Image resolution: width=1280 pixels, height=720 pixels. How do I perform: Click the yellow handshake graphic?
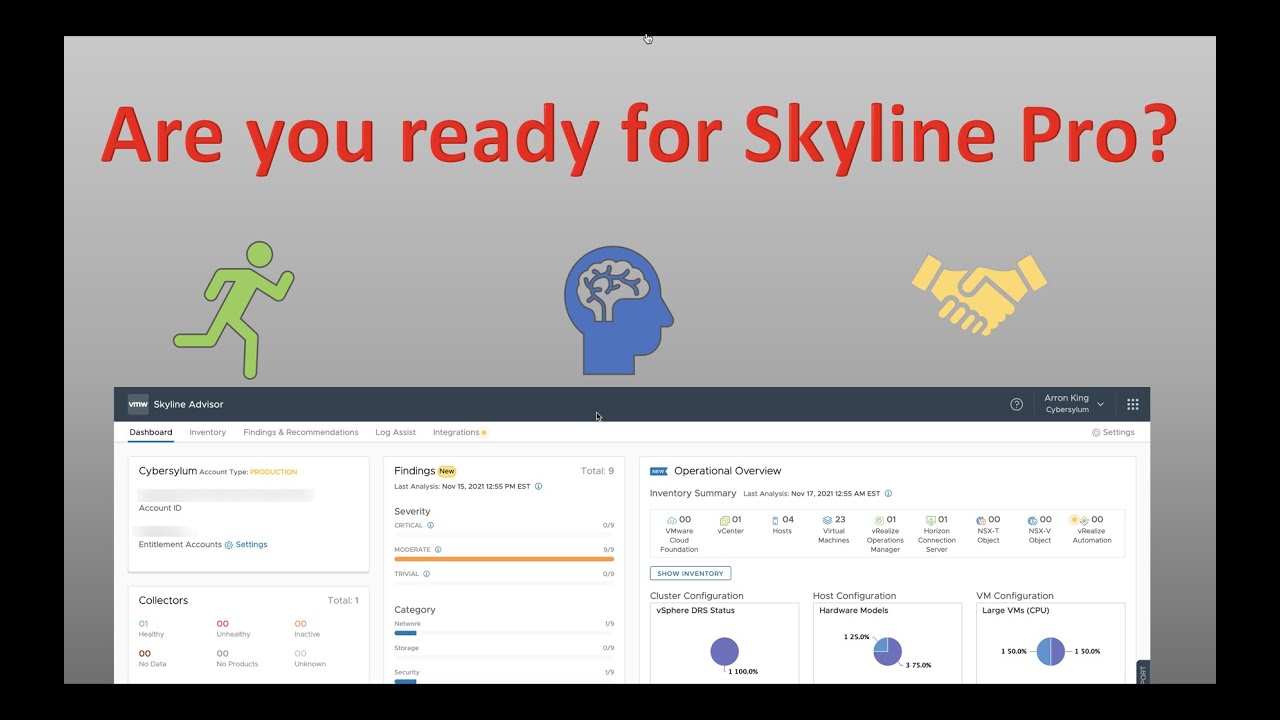[x=979, y=294]
